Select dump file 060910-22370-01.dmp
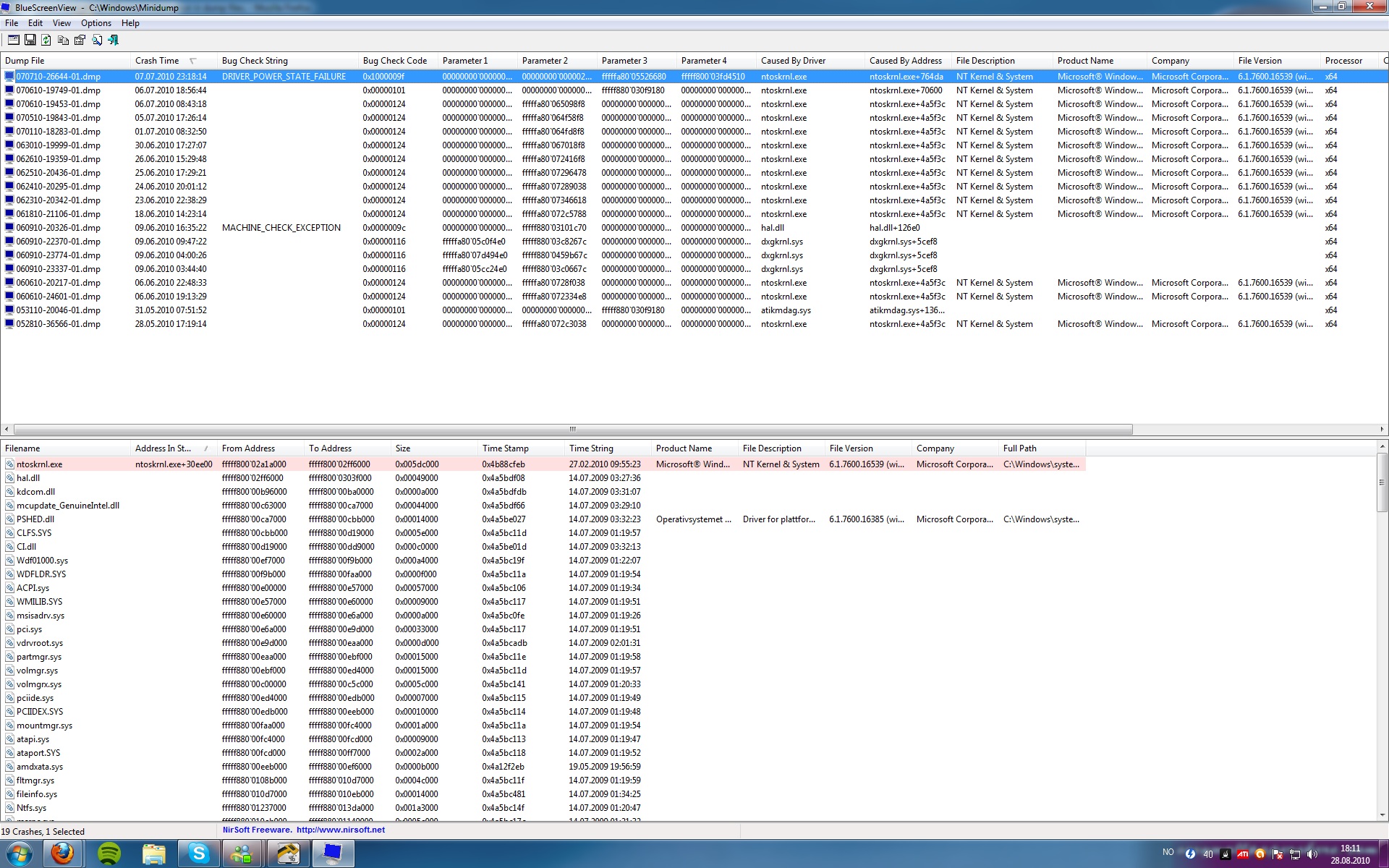The height and width of the screenshot is (868, 1389). tap(59, 242)
